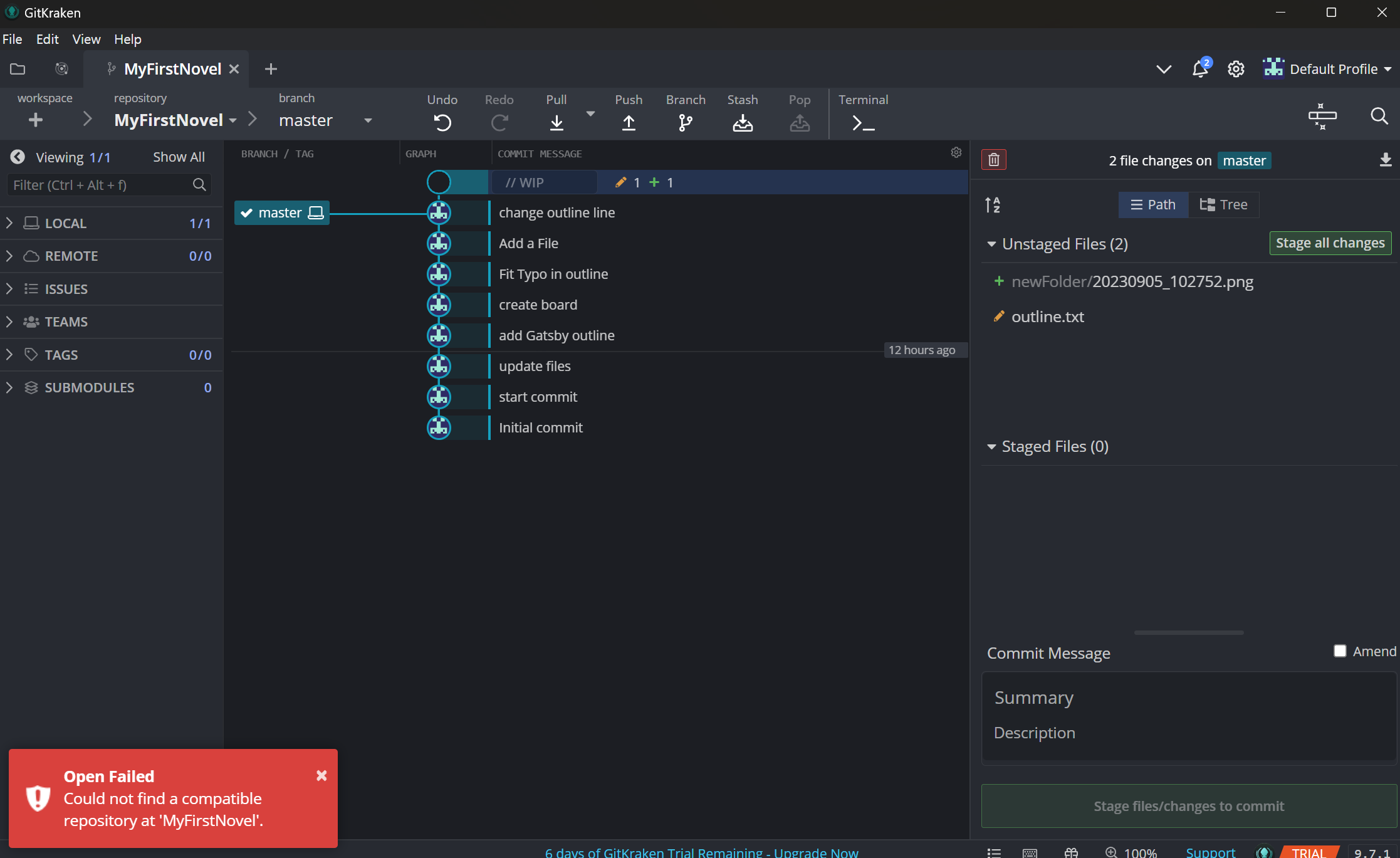
Task: Close the MyFirstNovel tab
Action: tap(234, 69)
